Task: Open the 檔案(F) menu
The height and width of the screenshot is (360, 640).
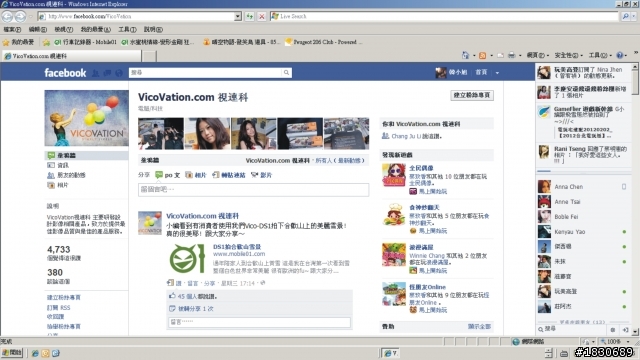Action: point(12,29)
